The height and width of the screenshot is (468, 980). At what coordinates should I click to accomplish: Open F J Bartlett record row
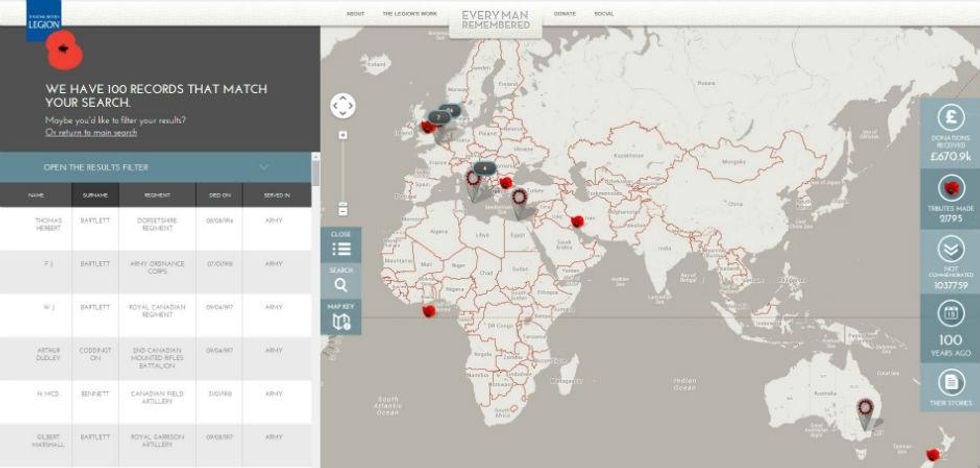(156, 272)
